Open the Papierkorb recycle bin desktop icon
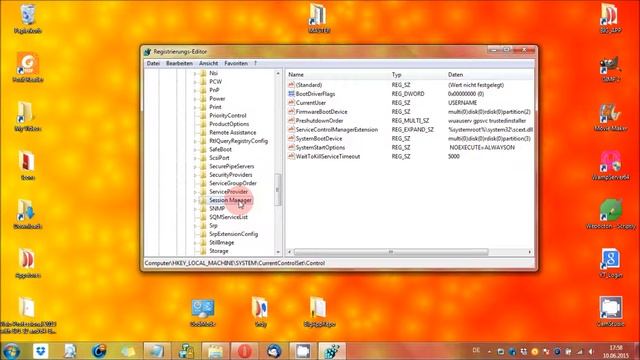The height and width of the screenshot is (360, 640). coord(28,18)
